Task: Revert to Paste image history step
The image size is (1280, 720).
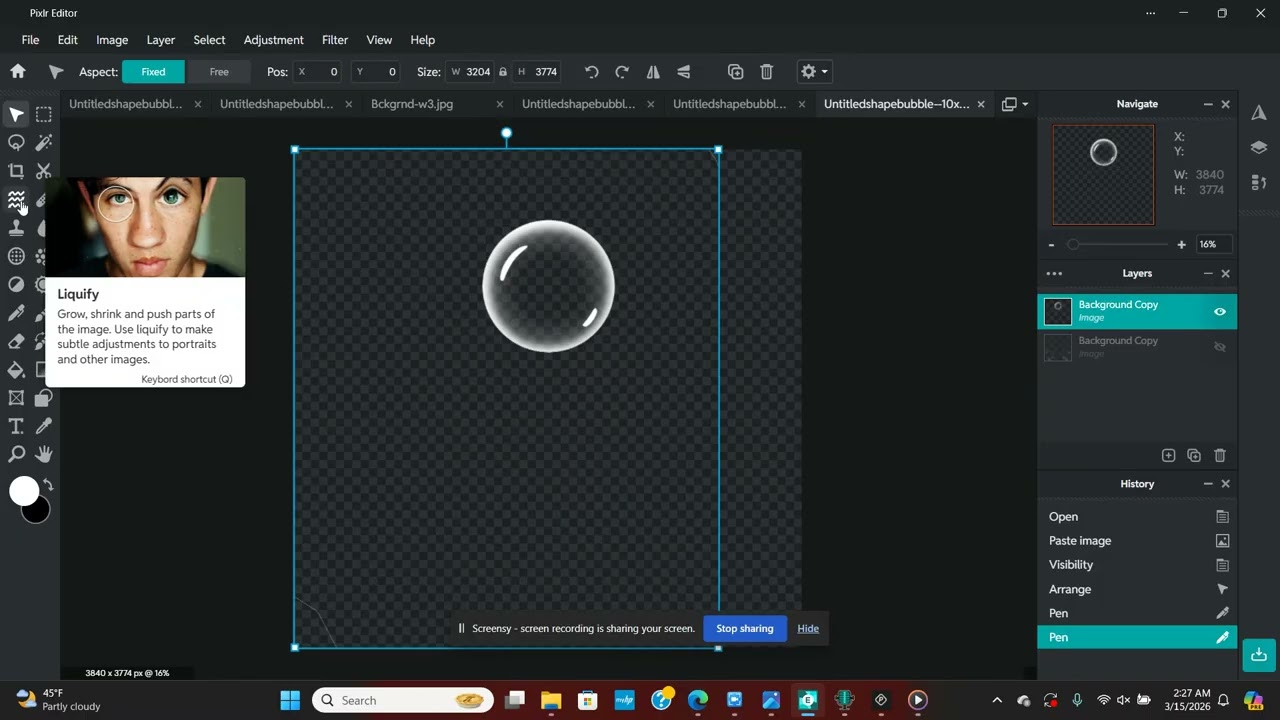Action: point(1137,541)
